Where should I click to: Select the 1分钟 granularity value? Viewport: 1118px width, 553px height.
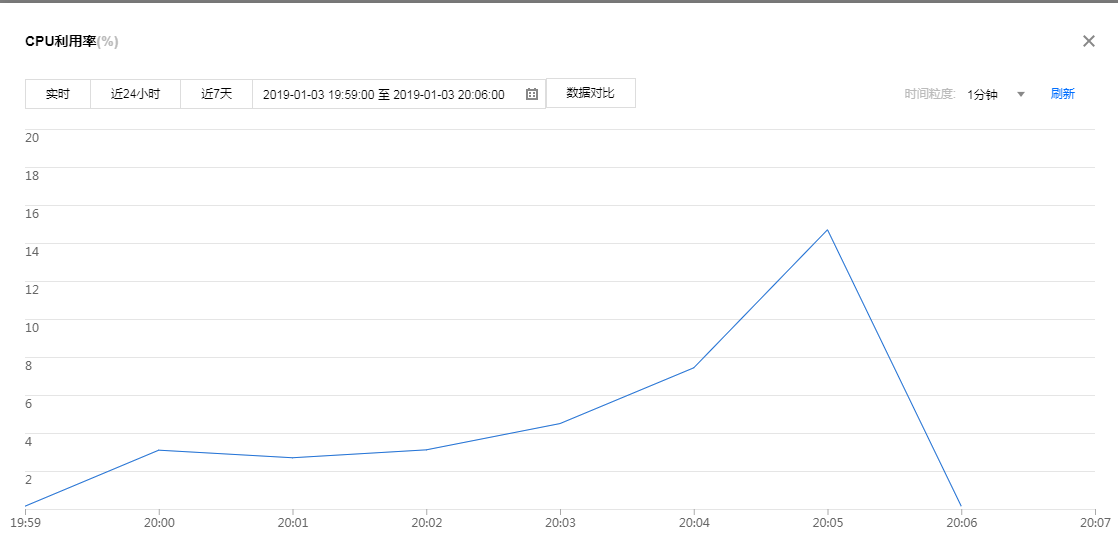(982, 94)
